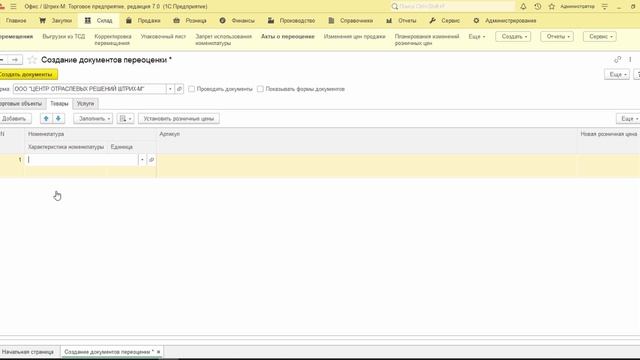Open 'Еще' menu beside Создать документы
Image resolution: width=640 pixels, height=360 pixels.
tap(617, 74)
